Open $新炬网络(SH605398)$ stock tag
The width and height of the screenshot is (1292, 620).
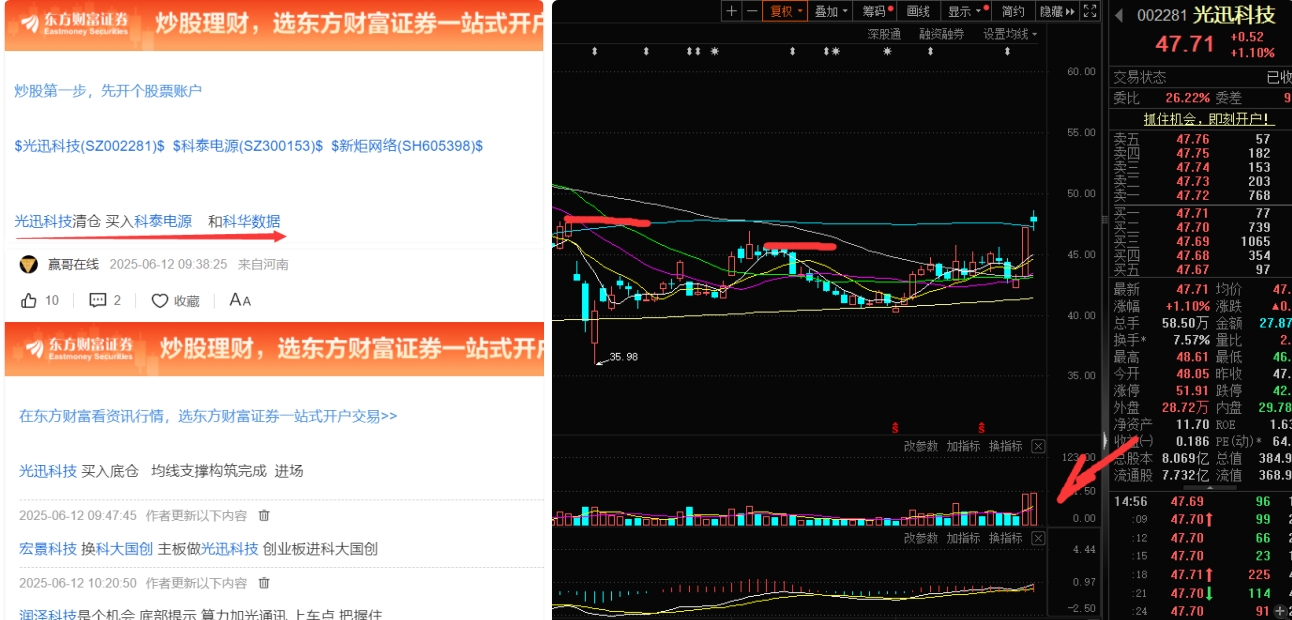tap(407, 146)
